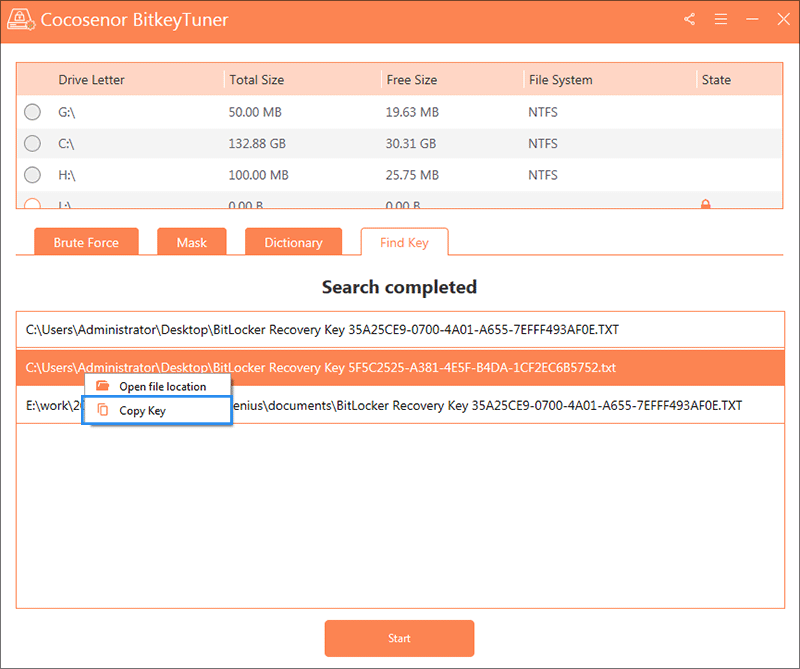Click the H:\ drive letter label
Viewport: 800px width, 669px height.
pos(67,176)
